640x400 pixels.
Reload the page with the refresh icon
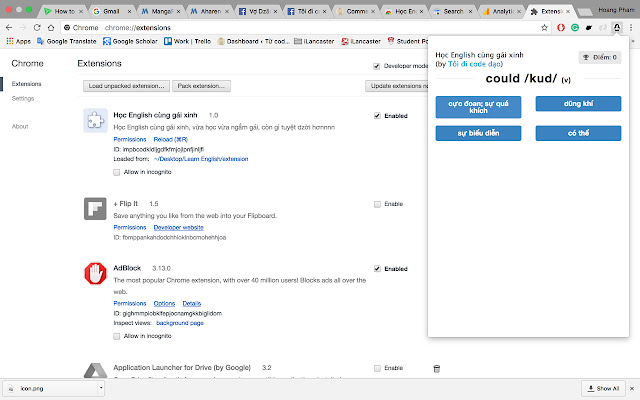[x=37, y=27]
